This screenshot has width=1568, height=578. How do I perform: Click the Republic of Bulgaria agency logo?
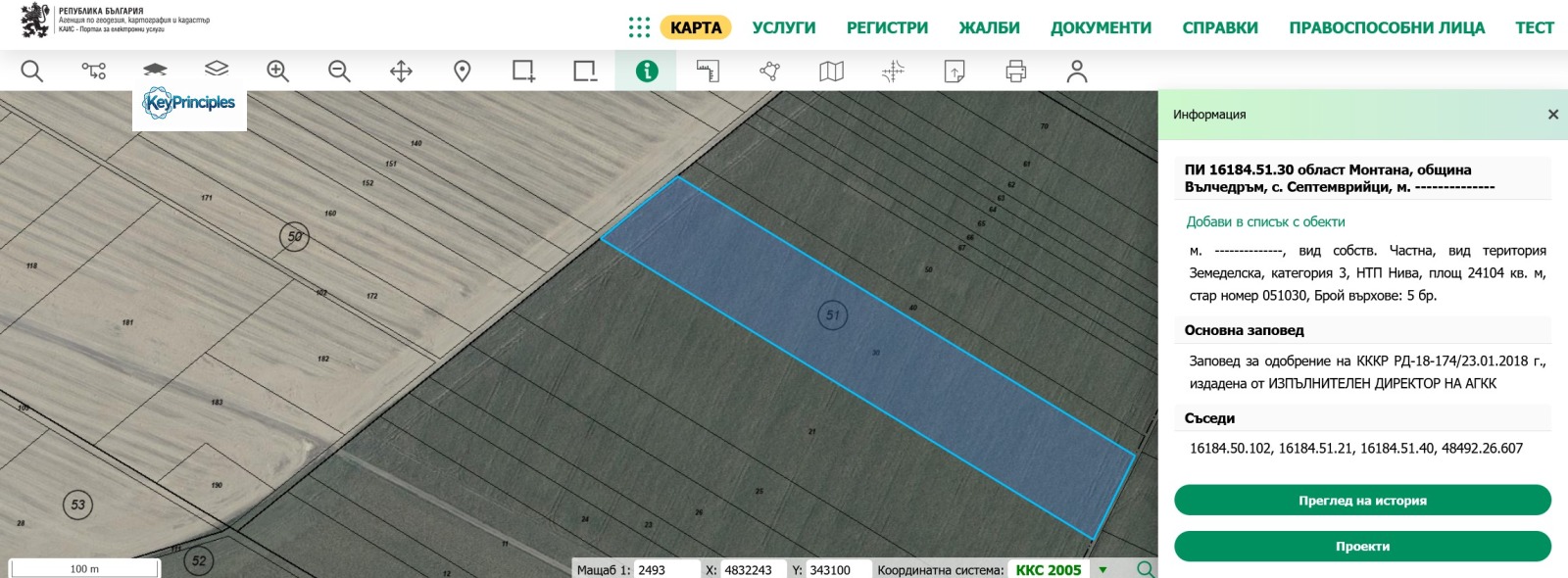tap(115, 21)
